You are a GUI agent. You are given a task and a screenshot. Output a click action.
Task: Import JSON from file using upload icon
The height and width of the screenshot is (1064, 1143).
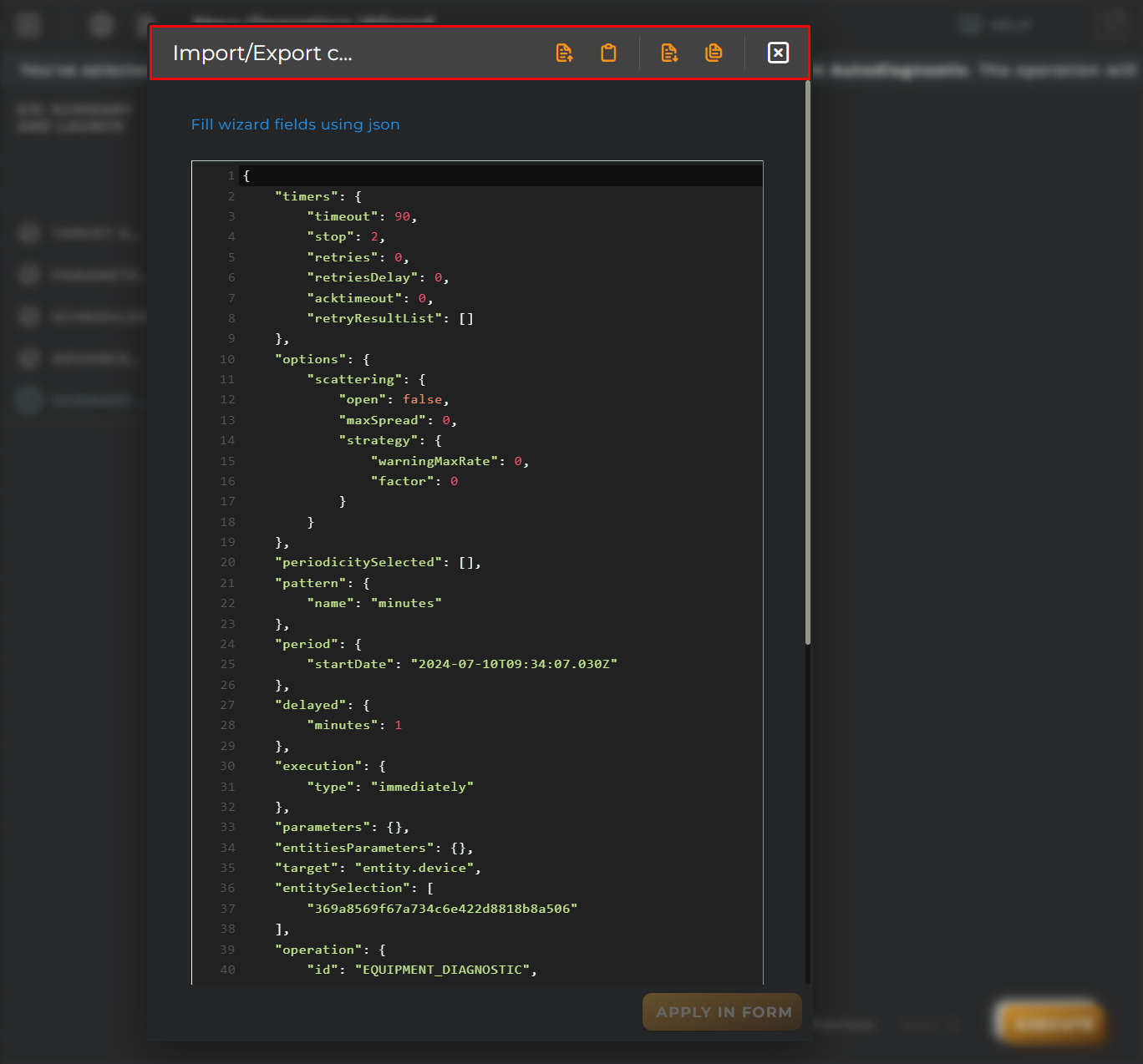click(x=565, y=53)
